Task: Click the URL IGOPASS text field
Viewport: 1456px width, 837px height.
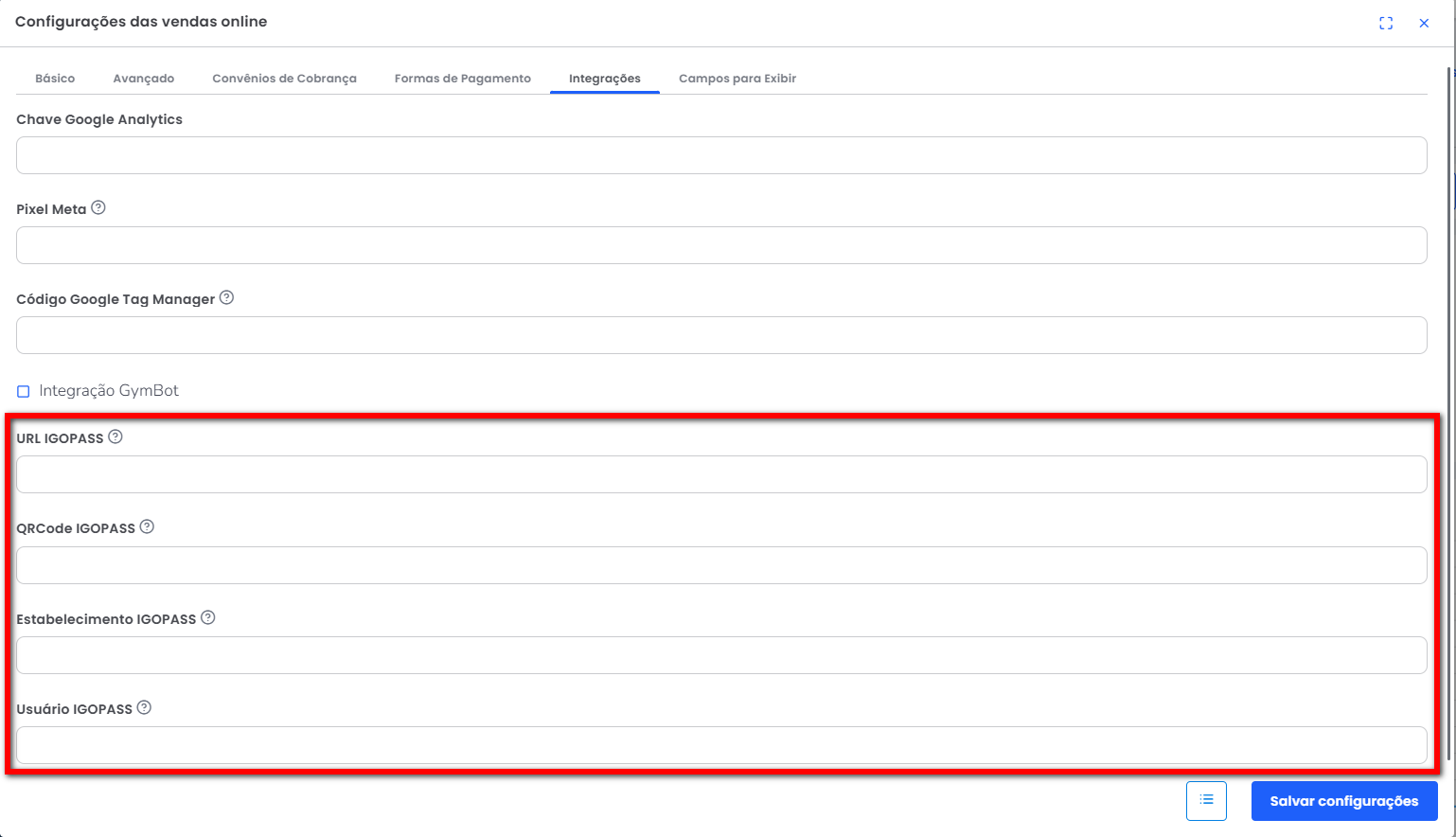Action: 721,474
